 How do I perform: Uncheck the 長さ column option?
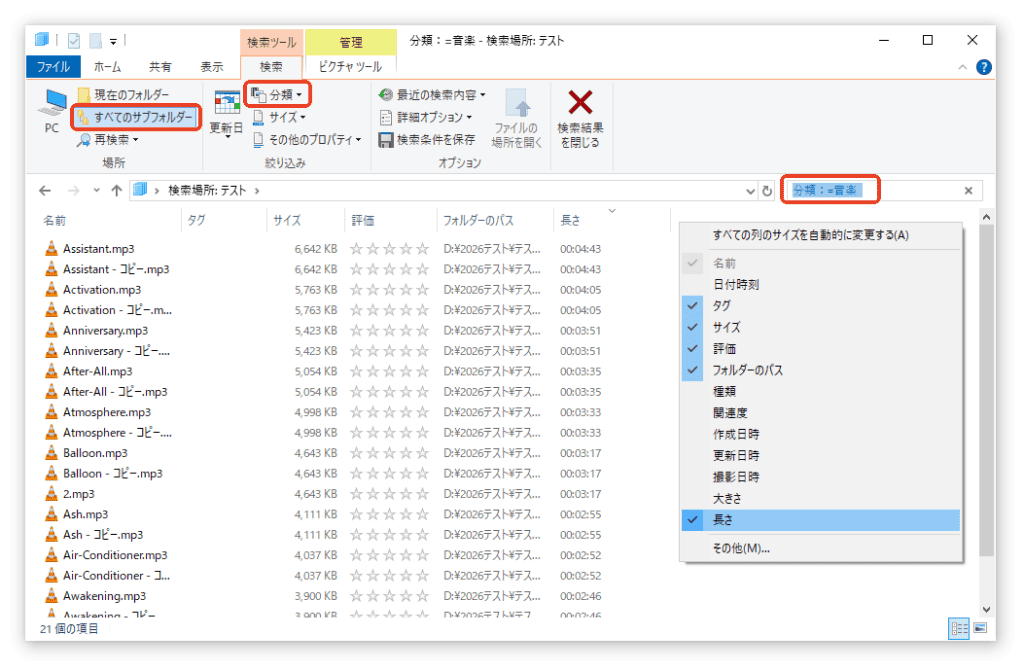tap(721, 520)
